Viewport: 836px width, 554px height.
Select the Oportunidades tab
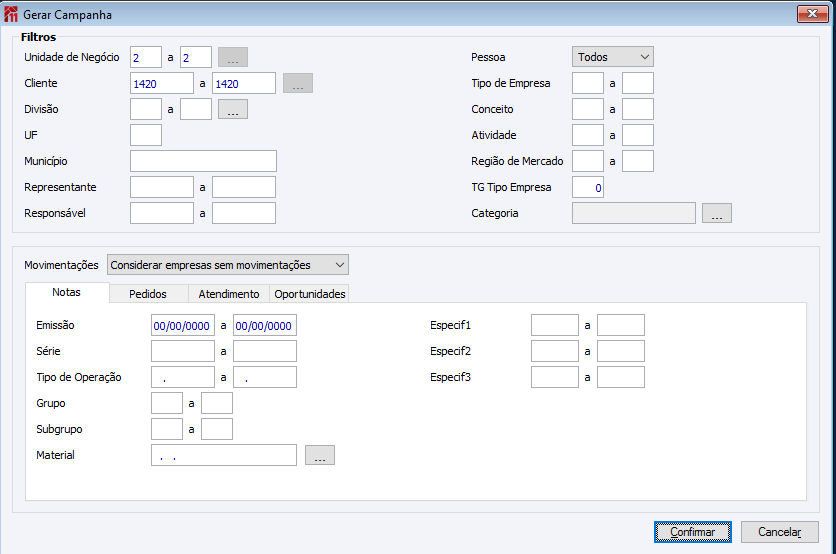point(310,294)
